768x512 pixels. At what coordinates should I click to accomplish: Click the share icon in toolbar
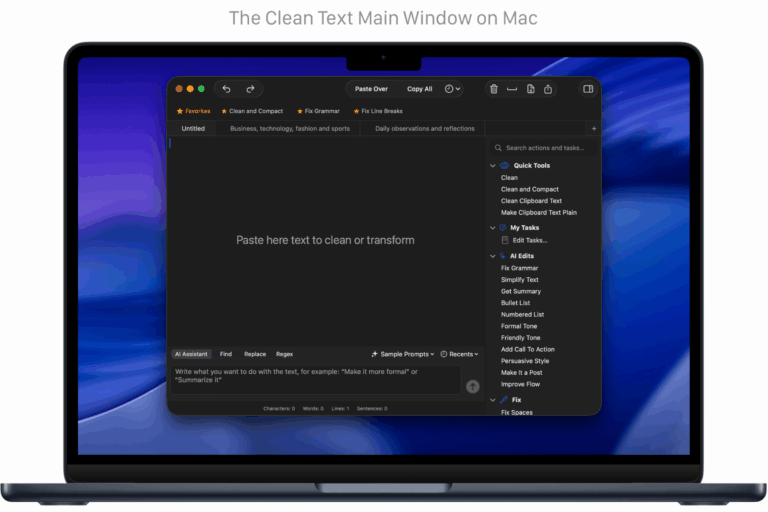[x=548, y=89]
